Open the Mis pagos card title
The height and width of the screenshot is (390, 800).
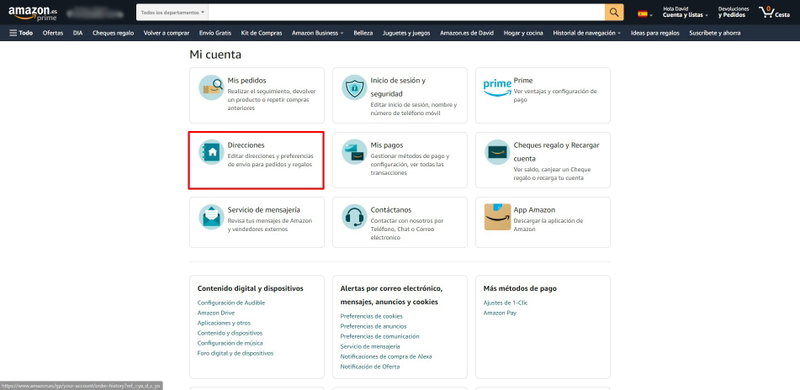point(387,145)
